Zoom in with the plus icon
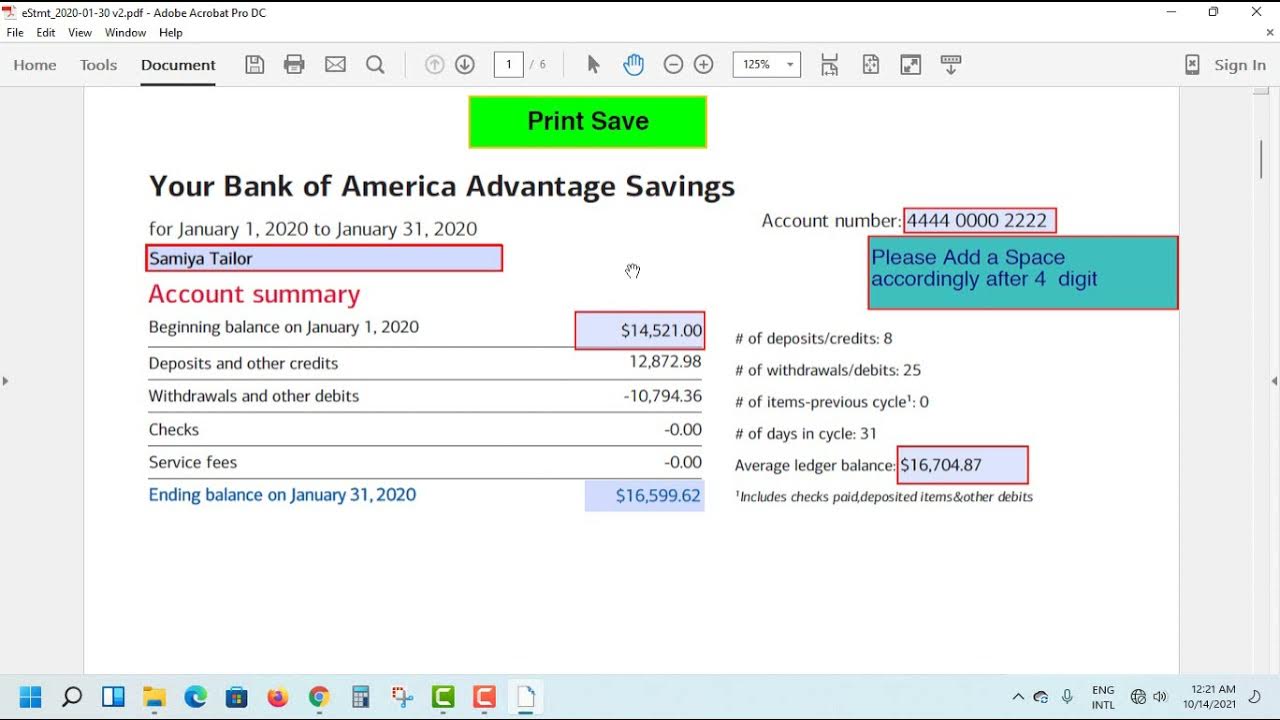Screen dimensions: 1280x720 tap(704, 65)
